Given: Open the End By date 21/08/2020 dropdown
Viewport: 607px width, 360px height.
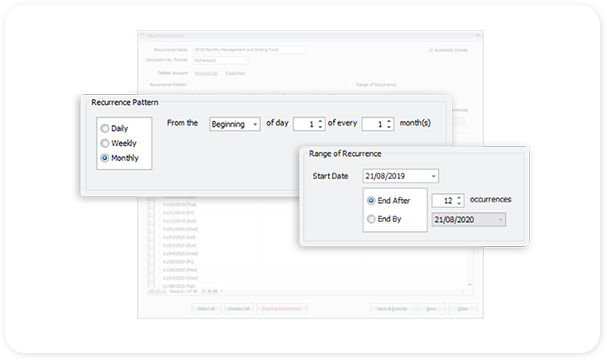Looking at the screenshot, I should point(501,220).
